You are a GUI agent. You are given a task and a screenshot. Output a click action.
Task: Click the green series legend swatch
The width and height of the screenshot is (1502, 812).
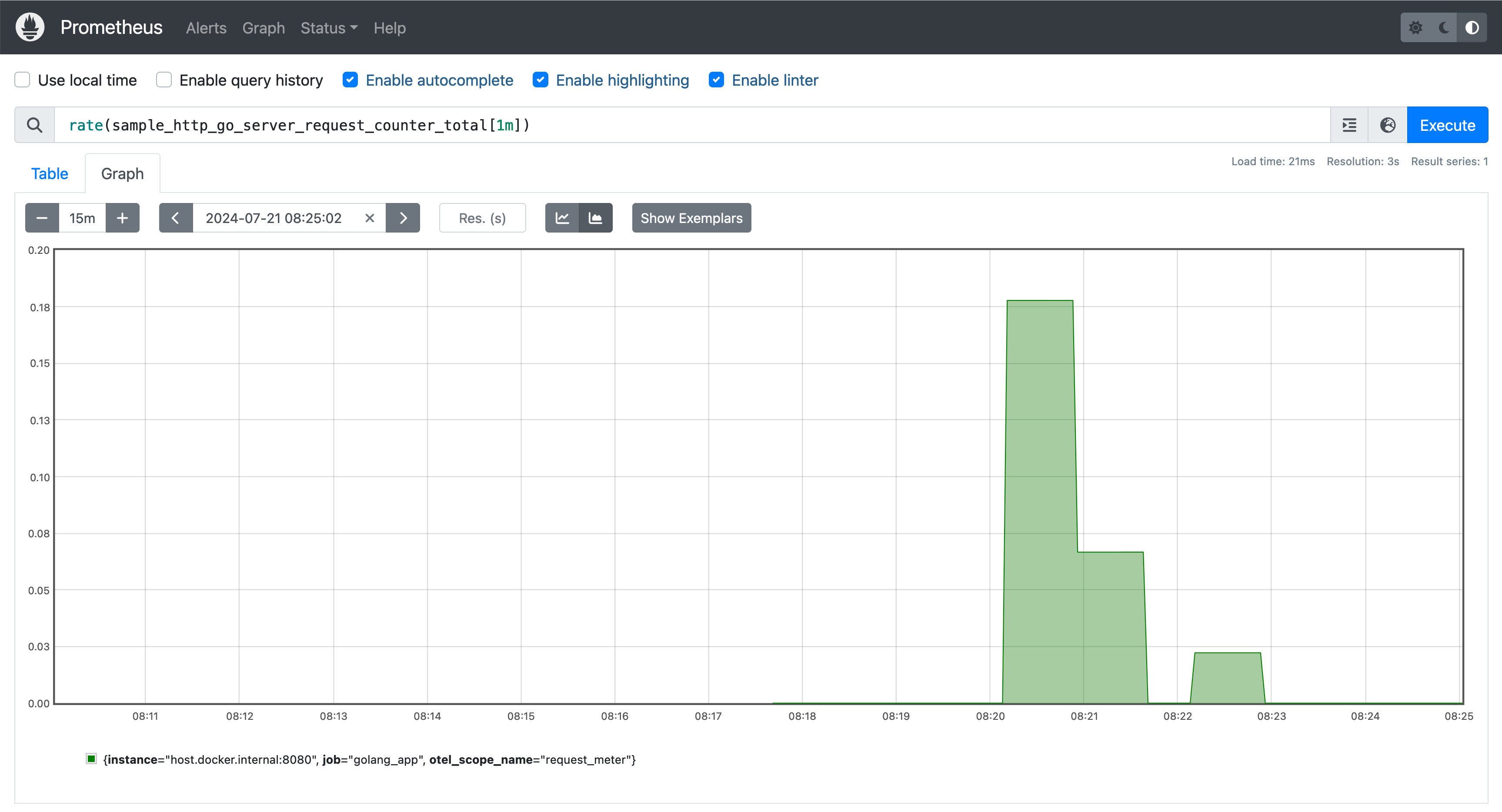click(91, 759)
